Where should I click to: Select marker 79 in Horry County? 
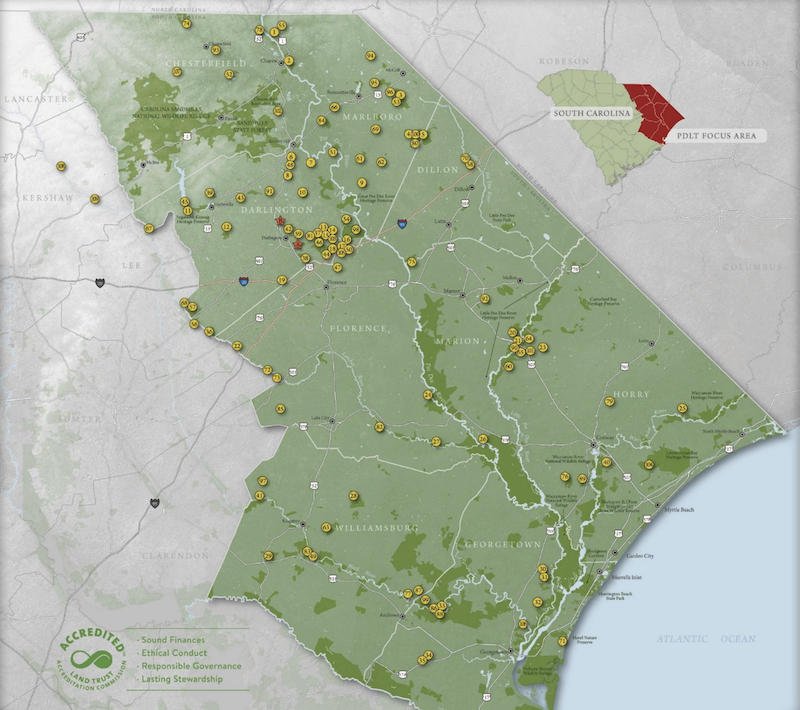[609, 402]
